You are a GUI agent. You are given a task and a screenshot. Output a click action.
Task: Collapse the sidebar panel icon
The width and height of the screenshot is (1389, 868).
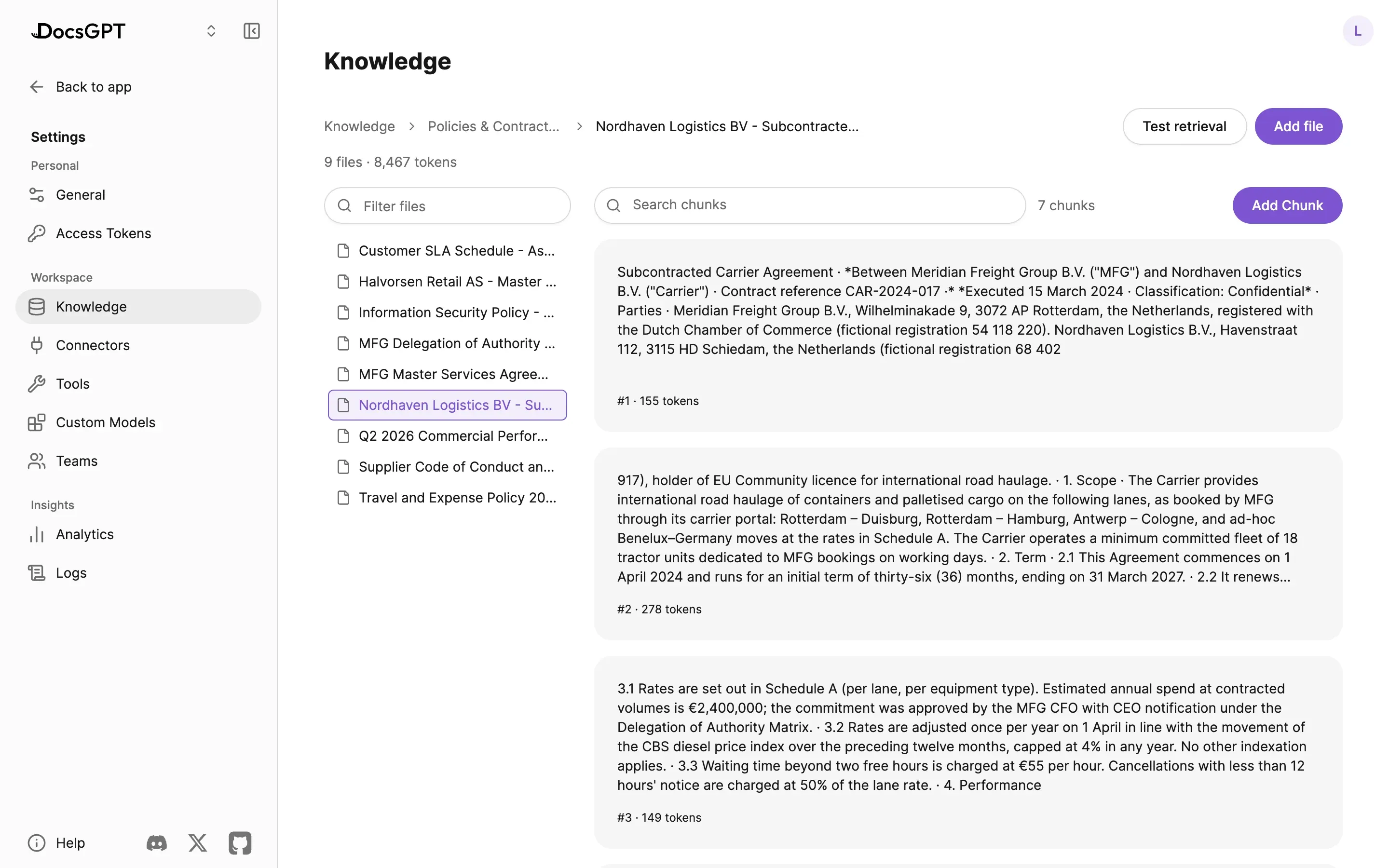(251, 31)
